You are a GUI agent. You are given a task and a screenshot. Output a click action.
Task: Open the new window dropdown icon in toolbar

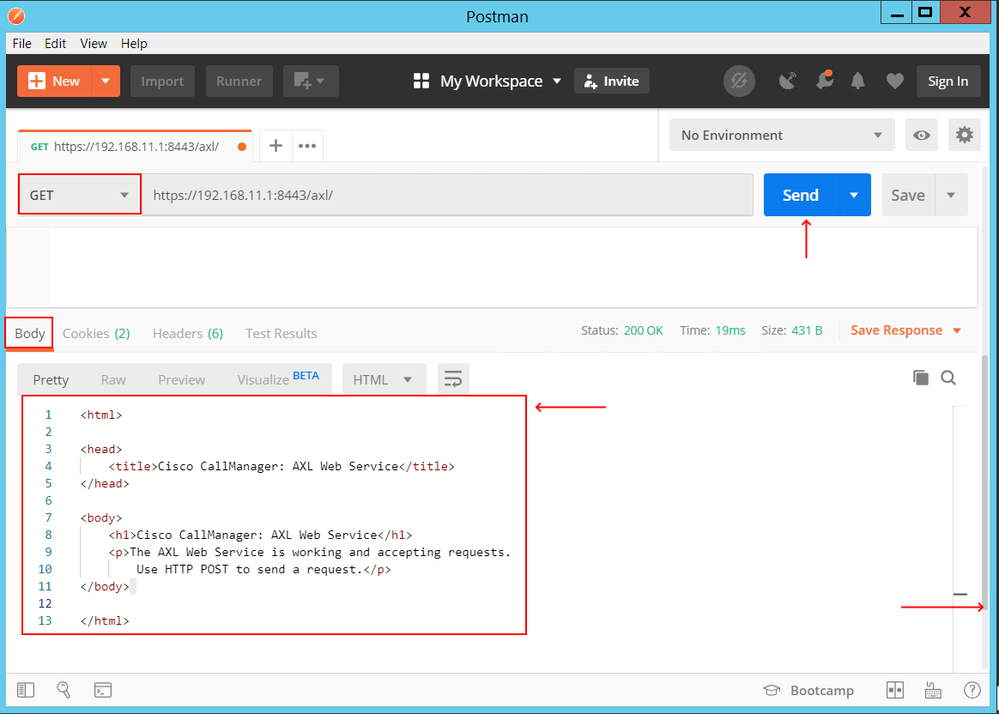(x=310, y=81)
